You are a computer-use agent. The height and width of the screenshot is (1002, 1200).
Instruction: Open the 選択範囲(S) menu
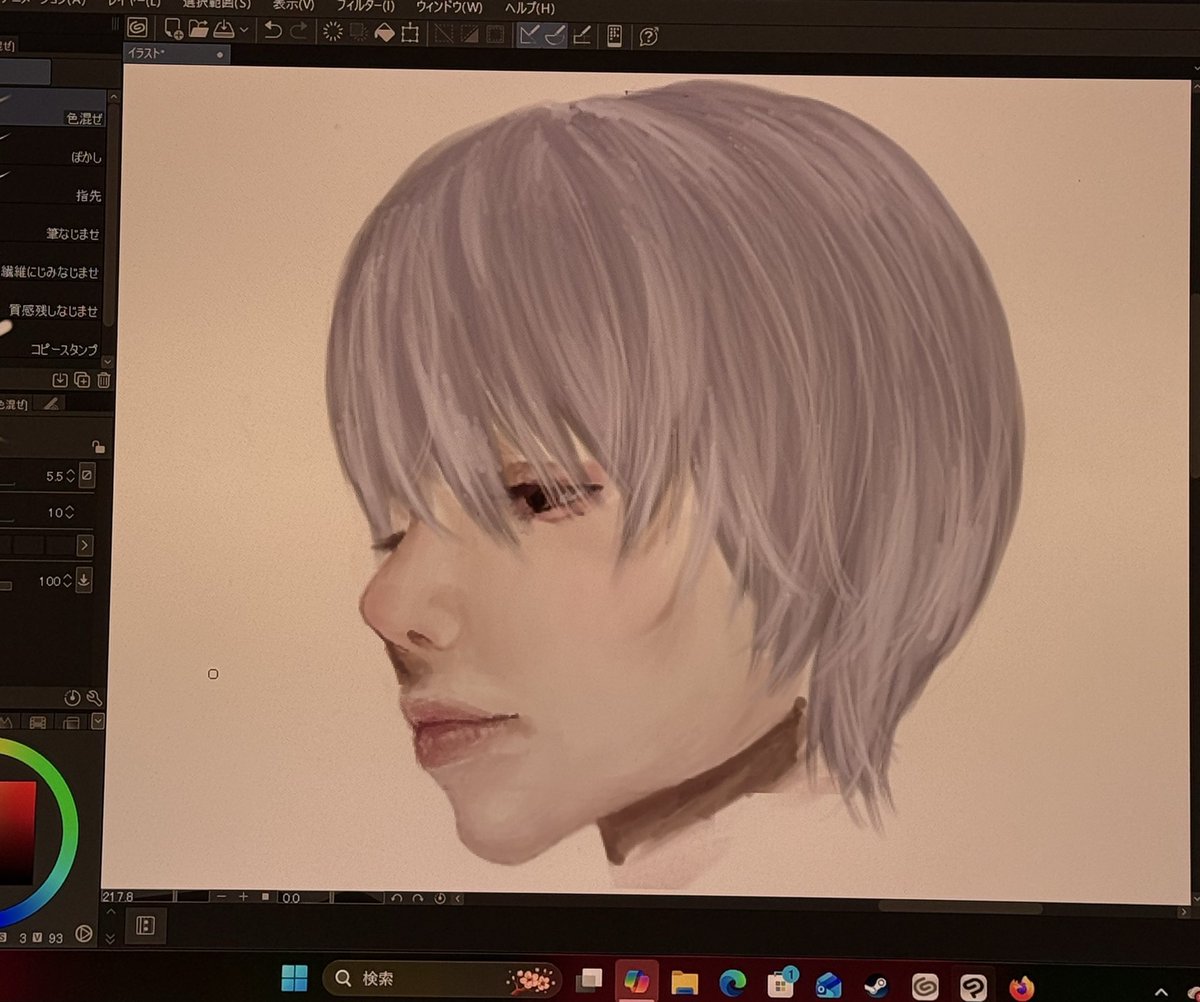coord(216,4)
